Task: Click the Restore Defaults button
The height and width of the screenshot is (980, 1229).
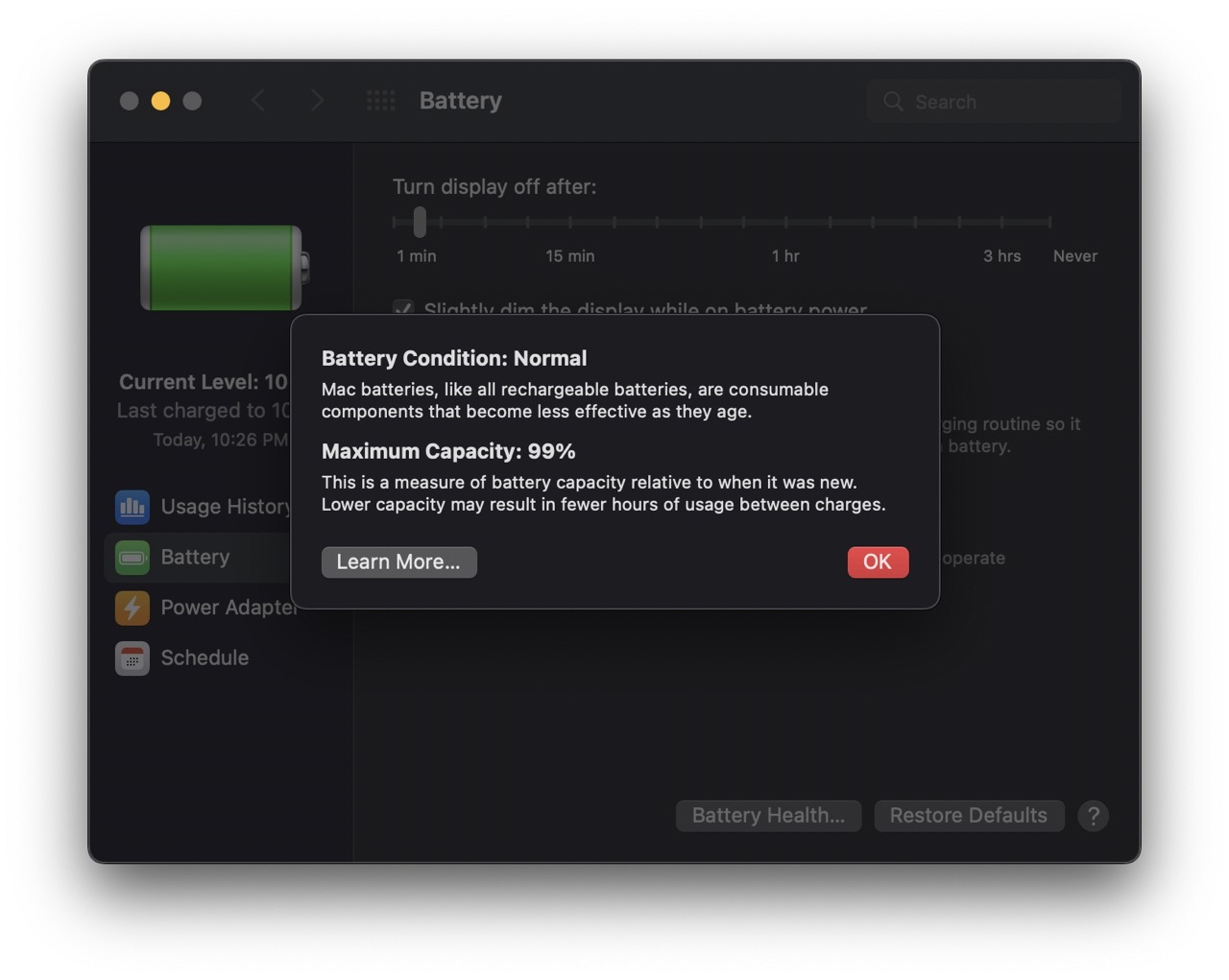Action: (x=968, y=816)
